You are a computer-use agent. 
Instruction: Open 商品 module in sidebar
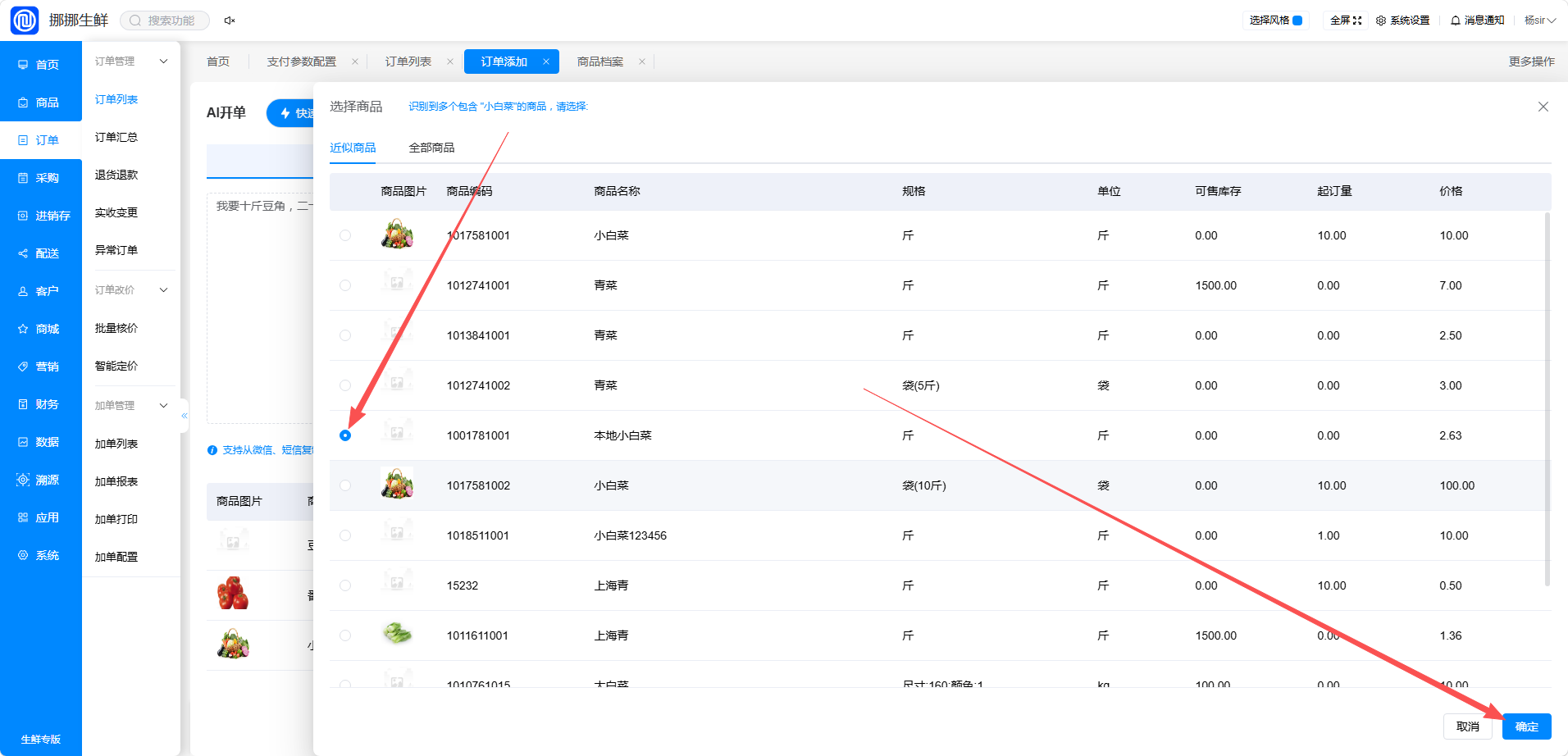coord(41,102)
